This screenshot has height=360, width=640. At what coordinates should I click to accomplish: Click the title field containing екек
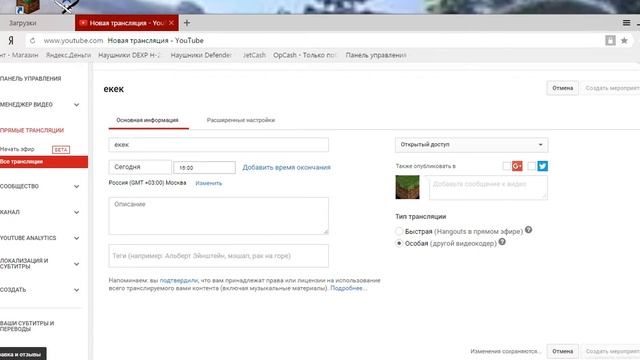coord(218,144)
